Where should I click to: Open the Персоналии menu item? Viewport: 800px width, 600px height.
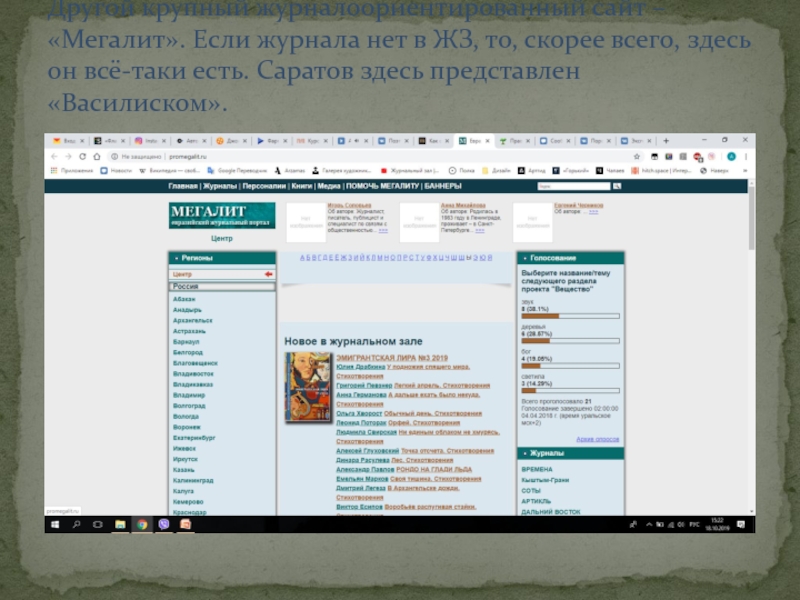coord(264,186)
